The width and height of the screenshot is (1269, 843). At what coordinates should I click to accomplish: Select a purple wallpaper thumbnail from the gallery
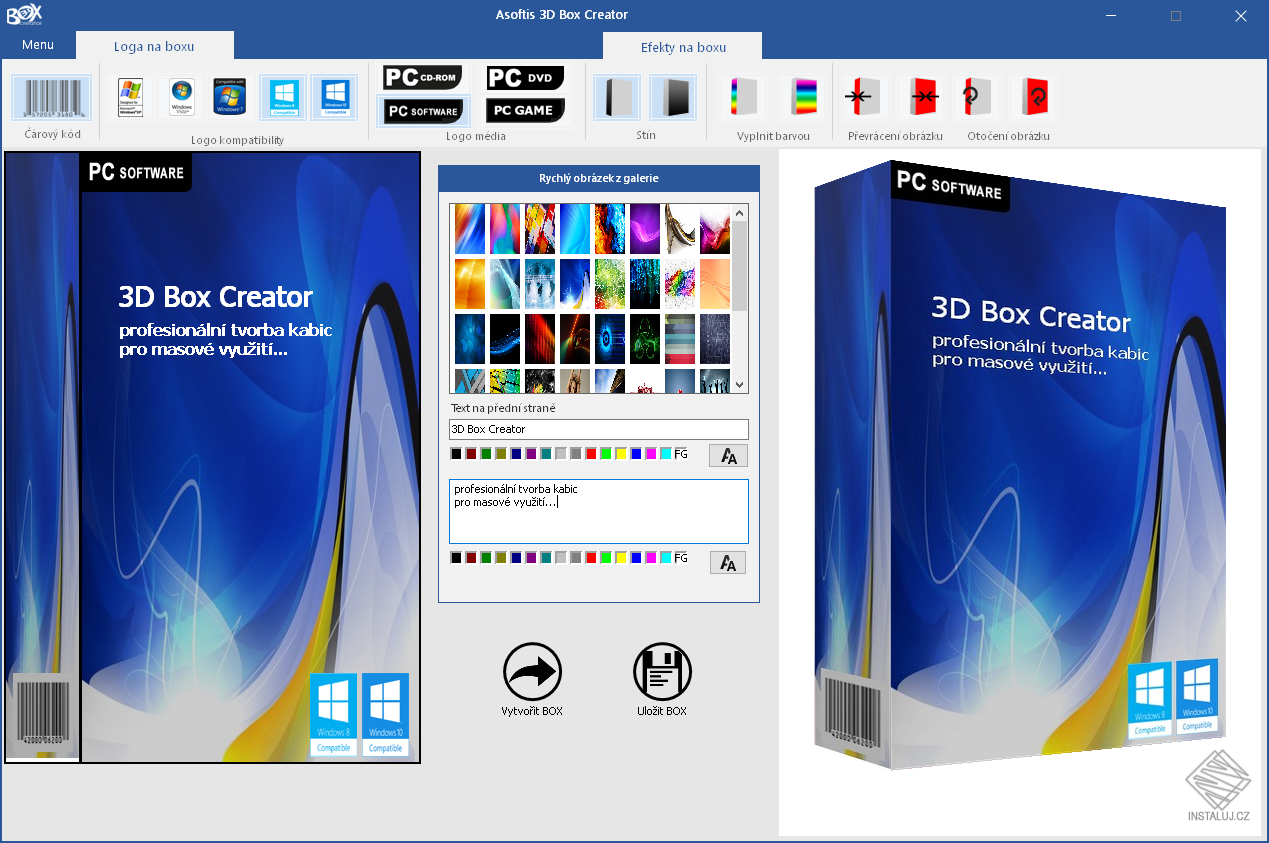pos(644,228)
